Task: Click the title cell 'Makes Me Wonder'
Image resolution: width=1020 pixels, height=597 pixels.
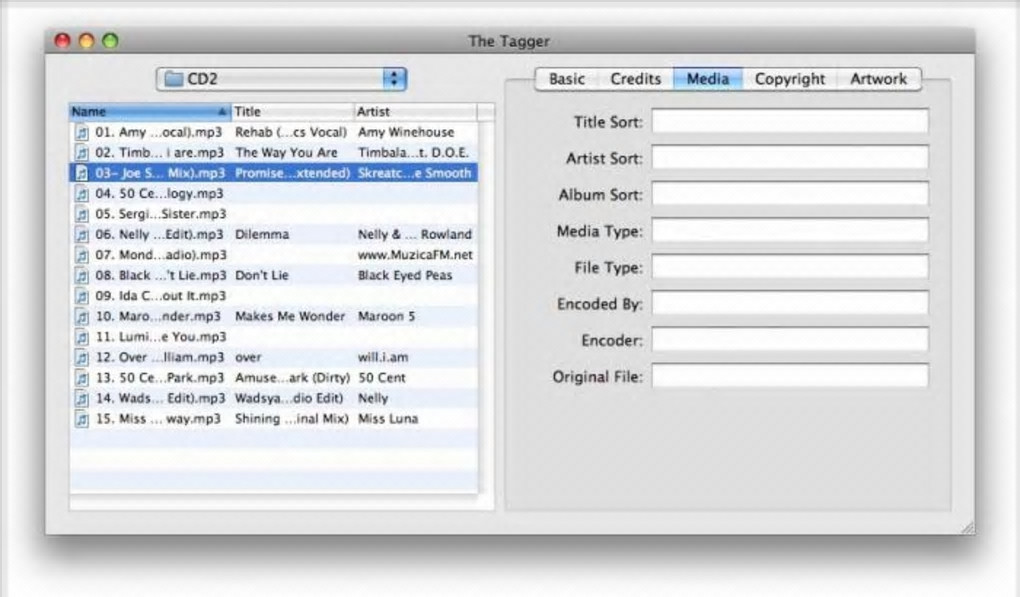Action: click(x=290, y=317)
